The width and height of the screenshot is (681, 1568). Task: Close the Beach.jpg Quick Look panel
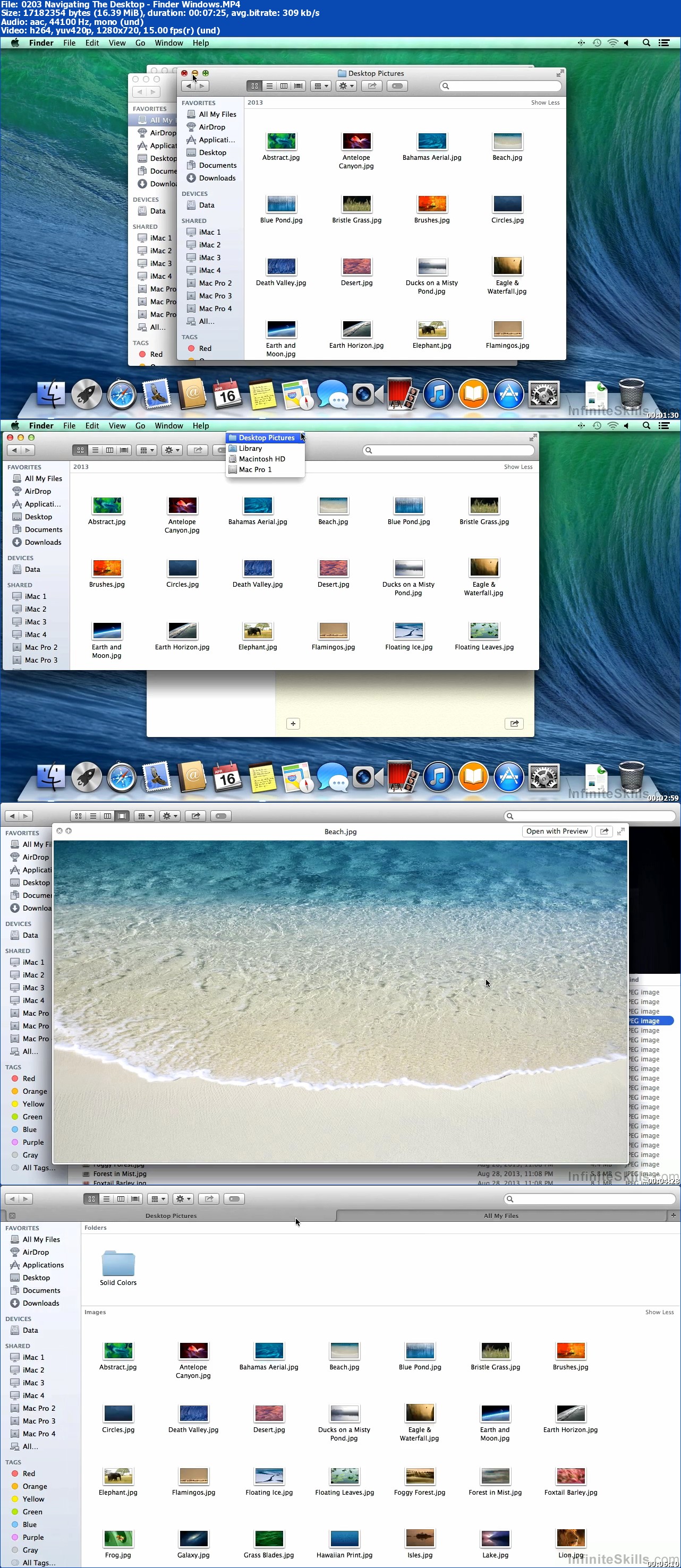[59, 831]
